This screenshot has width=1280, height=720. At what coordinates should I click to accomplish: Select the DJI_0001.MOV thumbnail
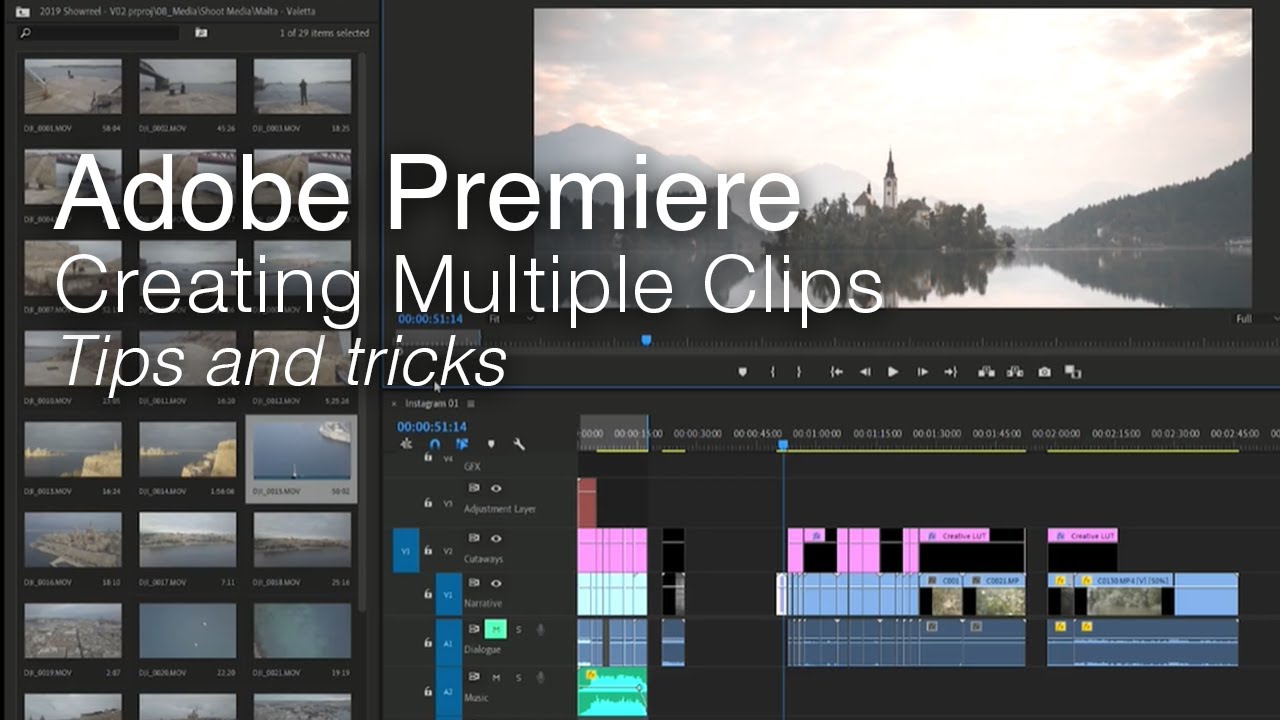tap(73, 86)
